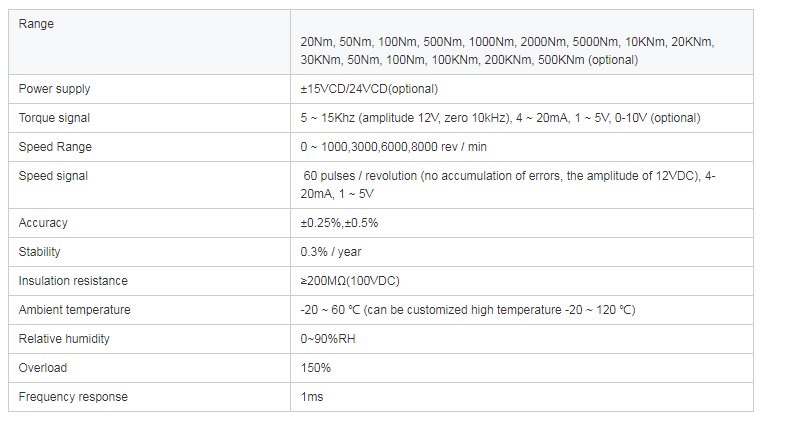
Task: Click the Accuracy row label
Action: (43, 223)
